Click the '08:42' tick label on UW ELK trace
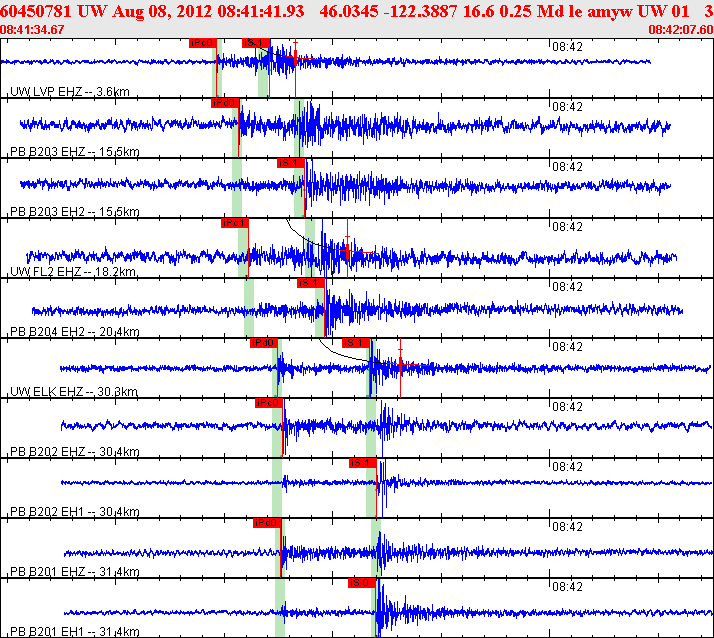The image size is (714, 638). click(567, 347)
